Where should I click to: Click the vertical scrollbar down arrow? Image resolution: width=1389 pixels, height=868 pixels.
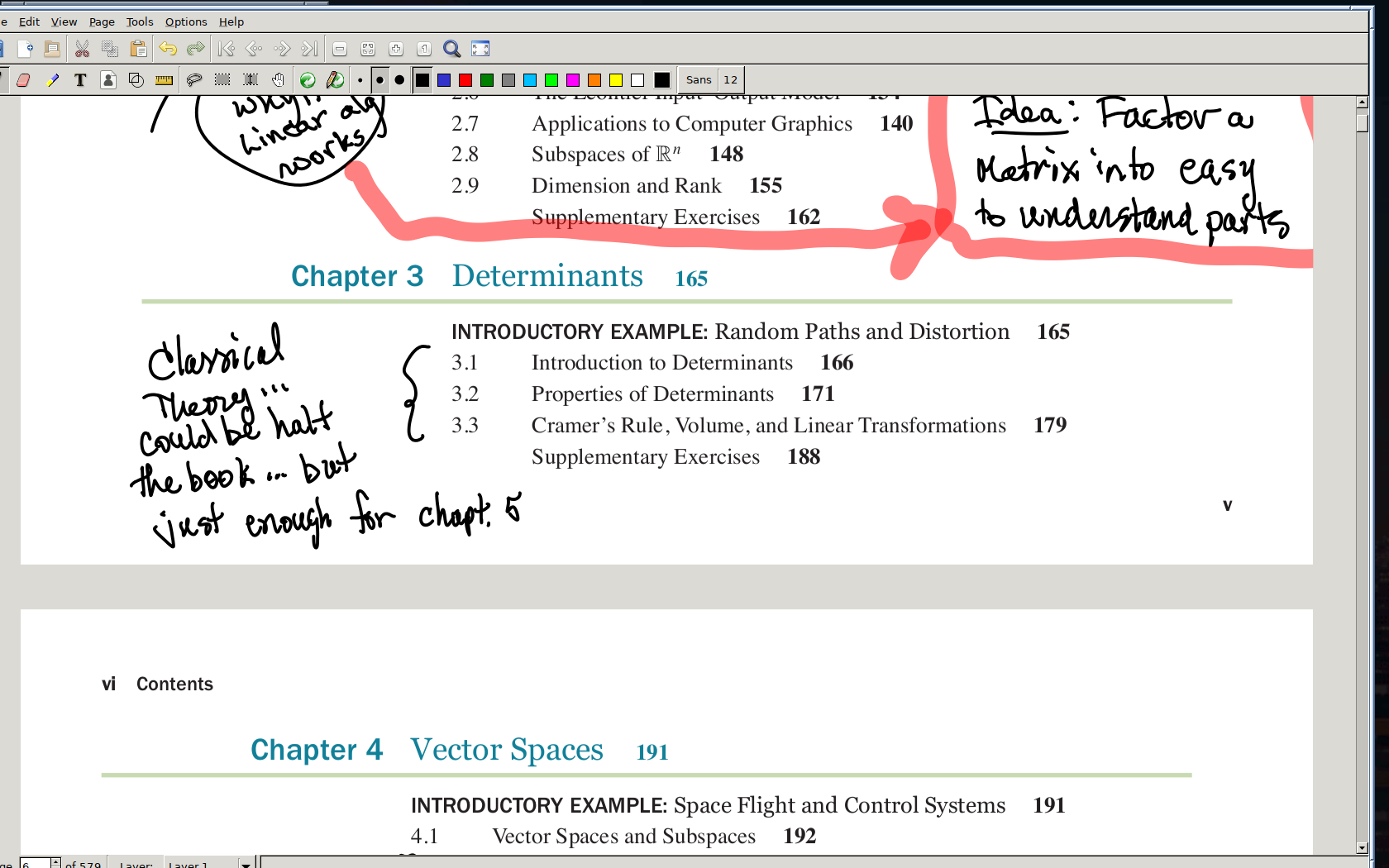[1362, 848]
